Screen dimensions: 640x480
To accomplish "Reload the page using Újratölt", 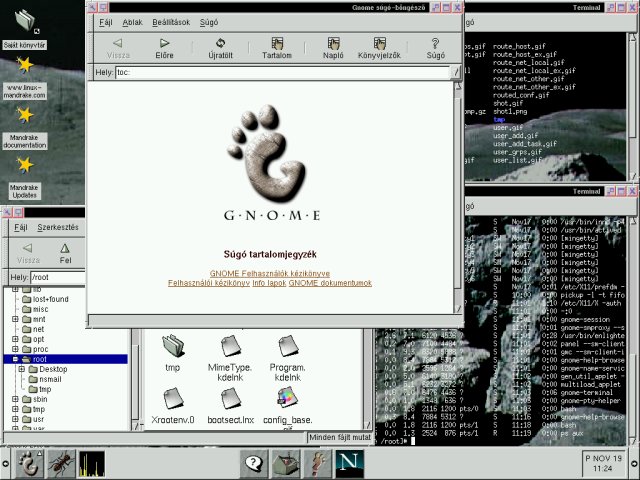I will click(x=220, y=48).
